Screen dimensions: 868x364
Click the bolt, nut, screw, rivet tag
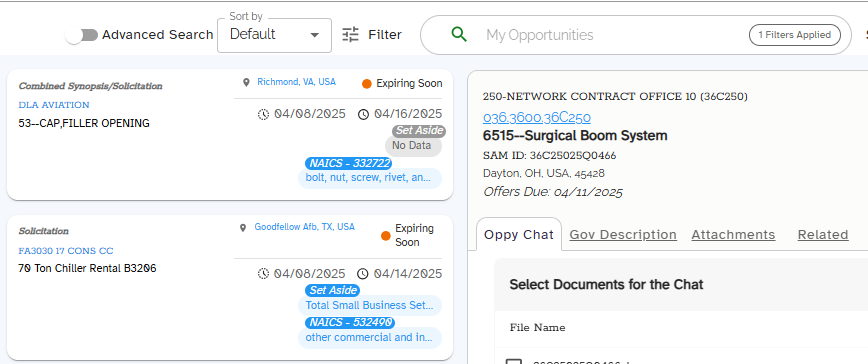[370, 179]
